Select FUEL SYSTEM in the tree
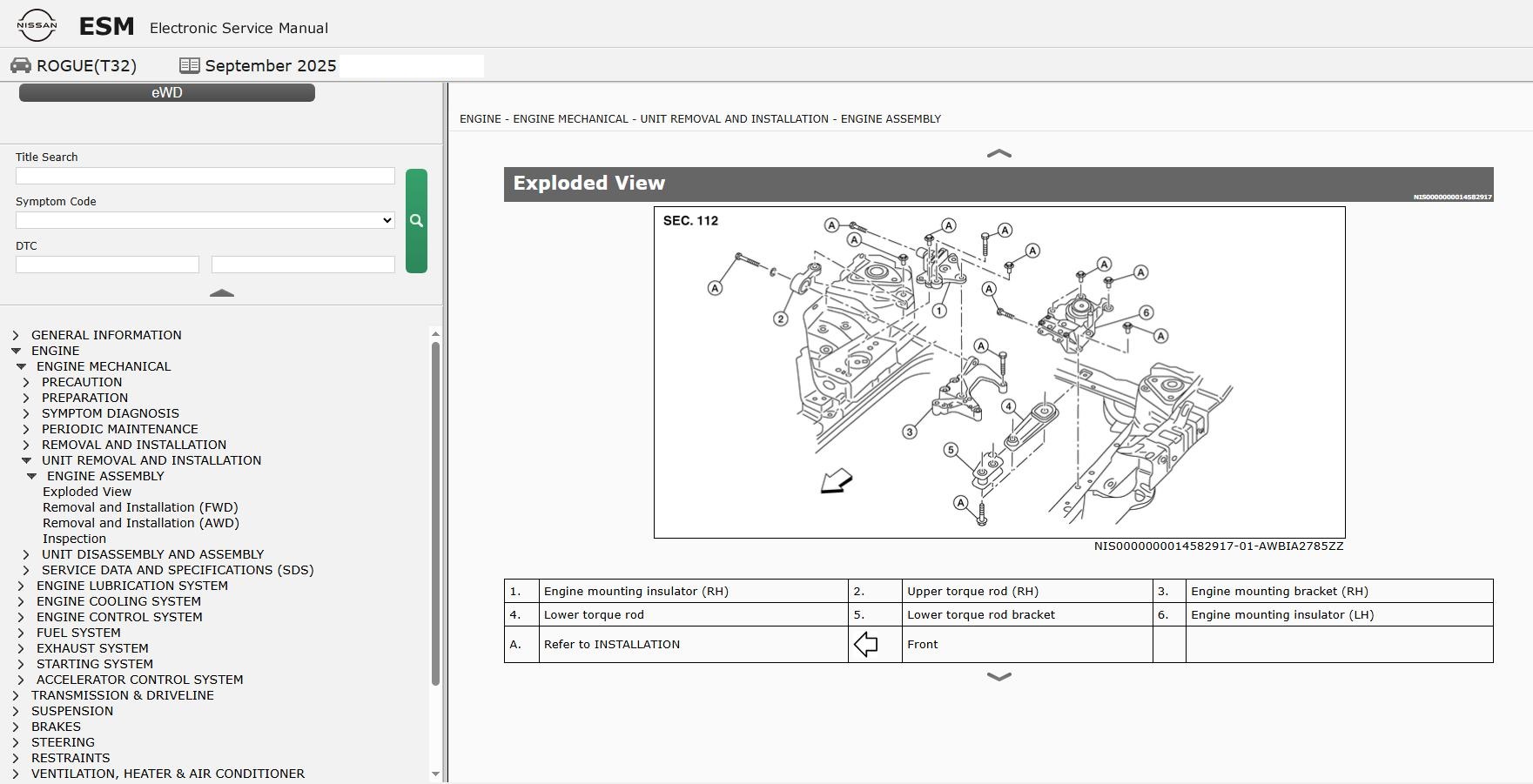The height and width of the screenshot is (784, 1533). 78,633
